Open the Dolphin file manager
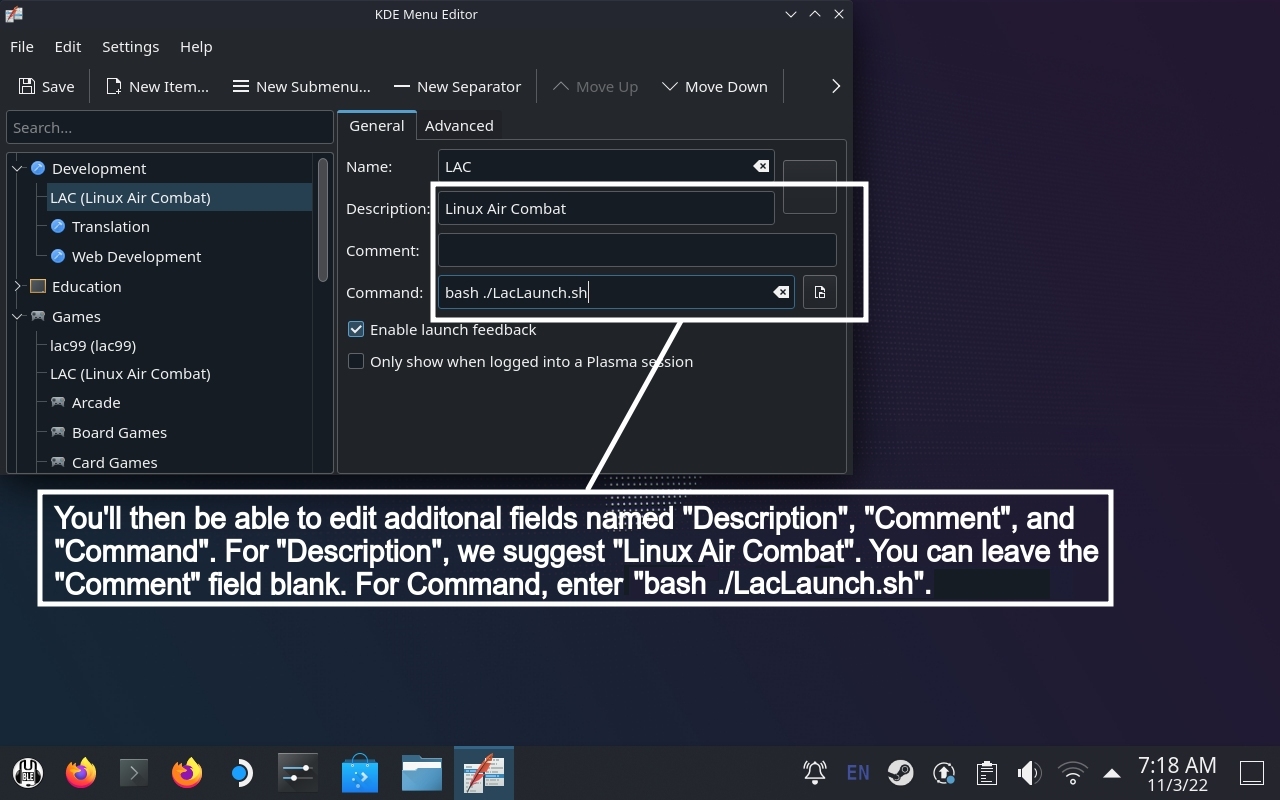This screenshot has height=800, width=1280. pos(422,773)
